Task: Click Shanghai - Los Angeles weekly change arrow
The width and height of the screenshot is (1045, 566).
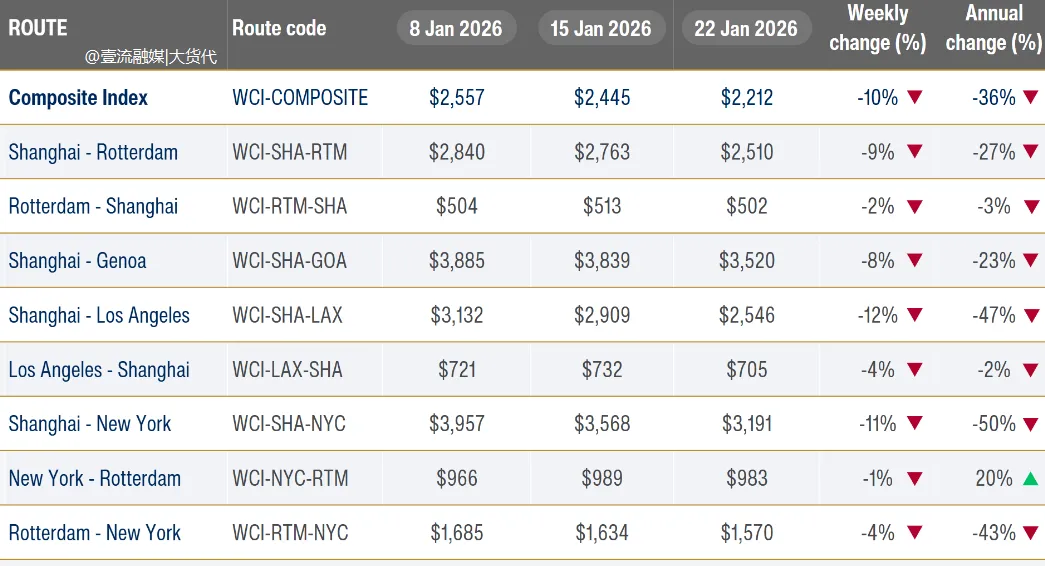Action: tap(914, 315)
